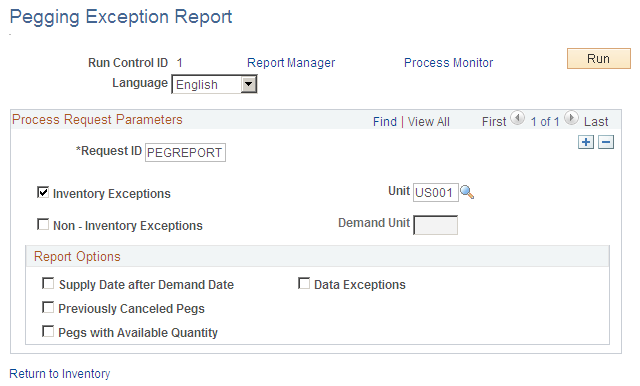Follow the Return to Inventory link

60,374
